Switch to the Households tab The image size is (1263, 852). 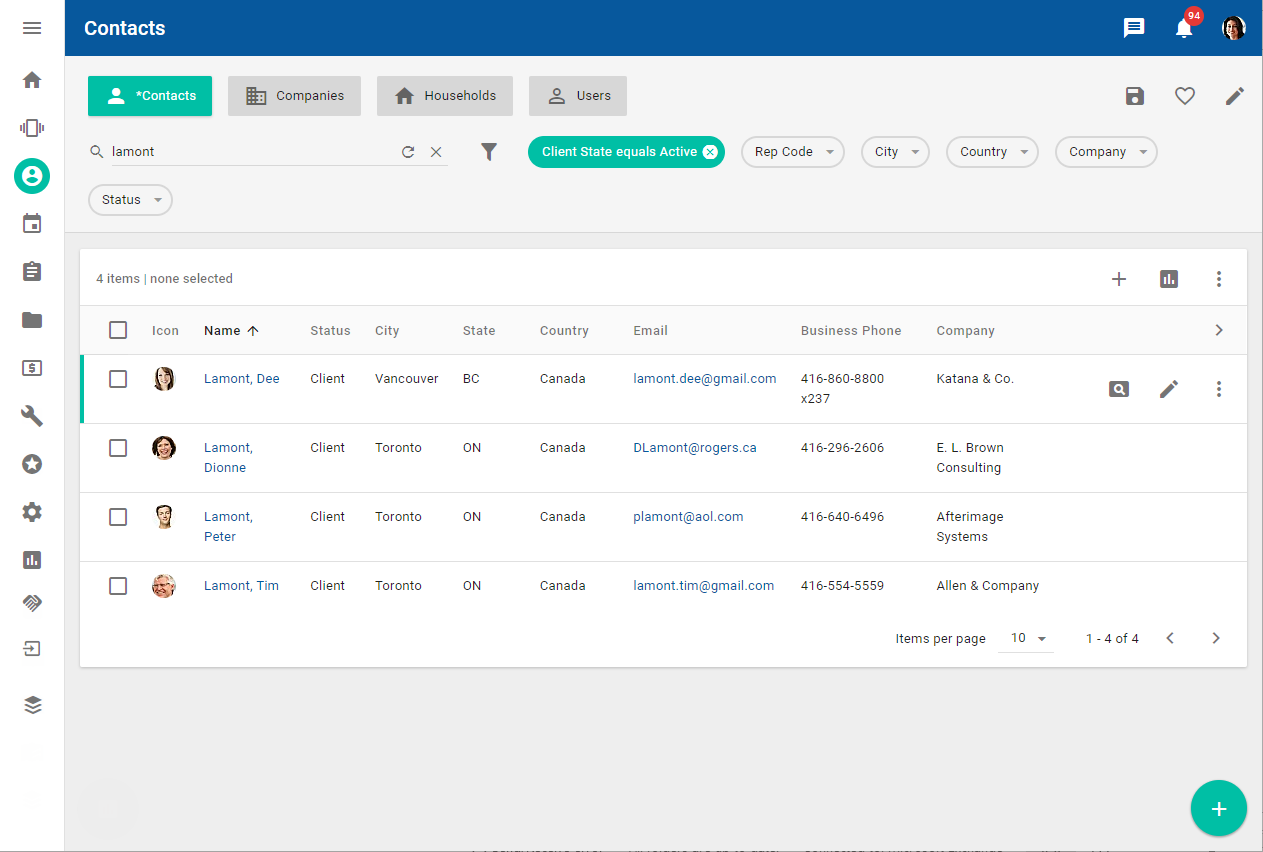pyautogui.click(x=444, y=96)
